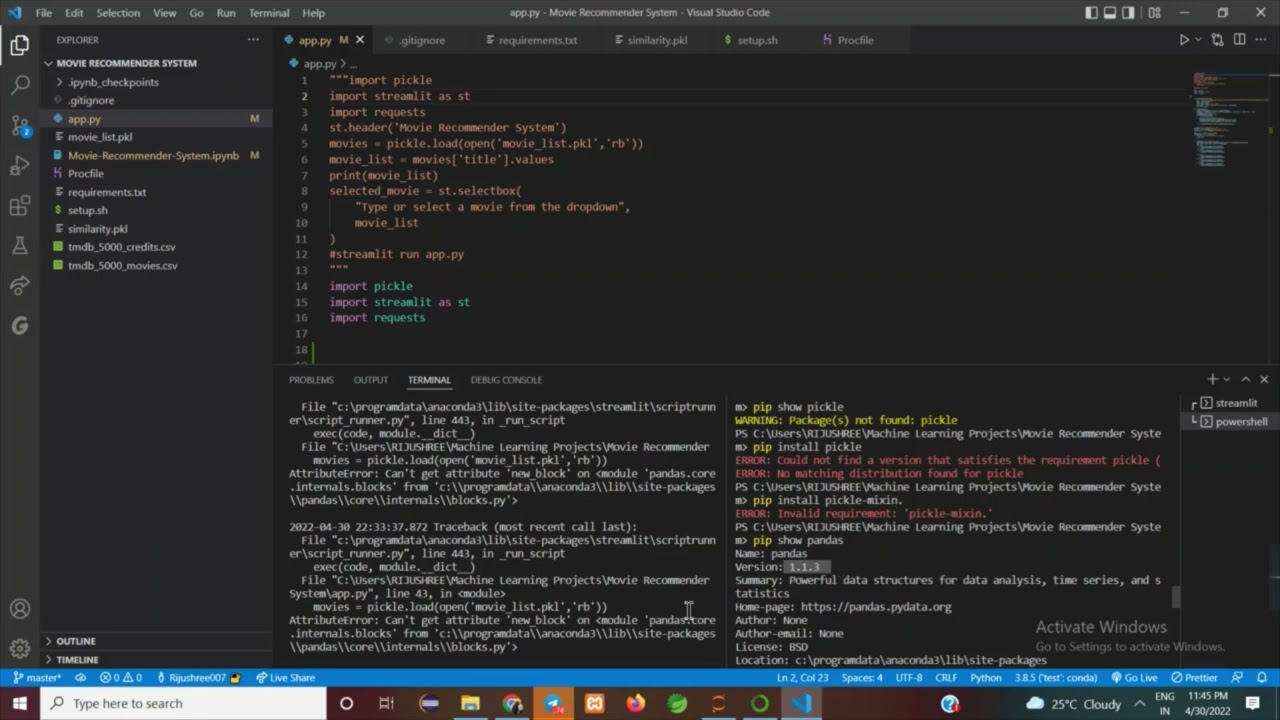1280x720 pixels.
Task: Split the editor to the right
Action: [1239, 40]
